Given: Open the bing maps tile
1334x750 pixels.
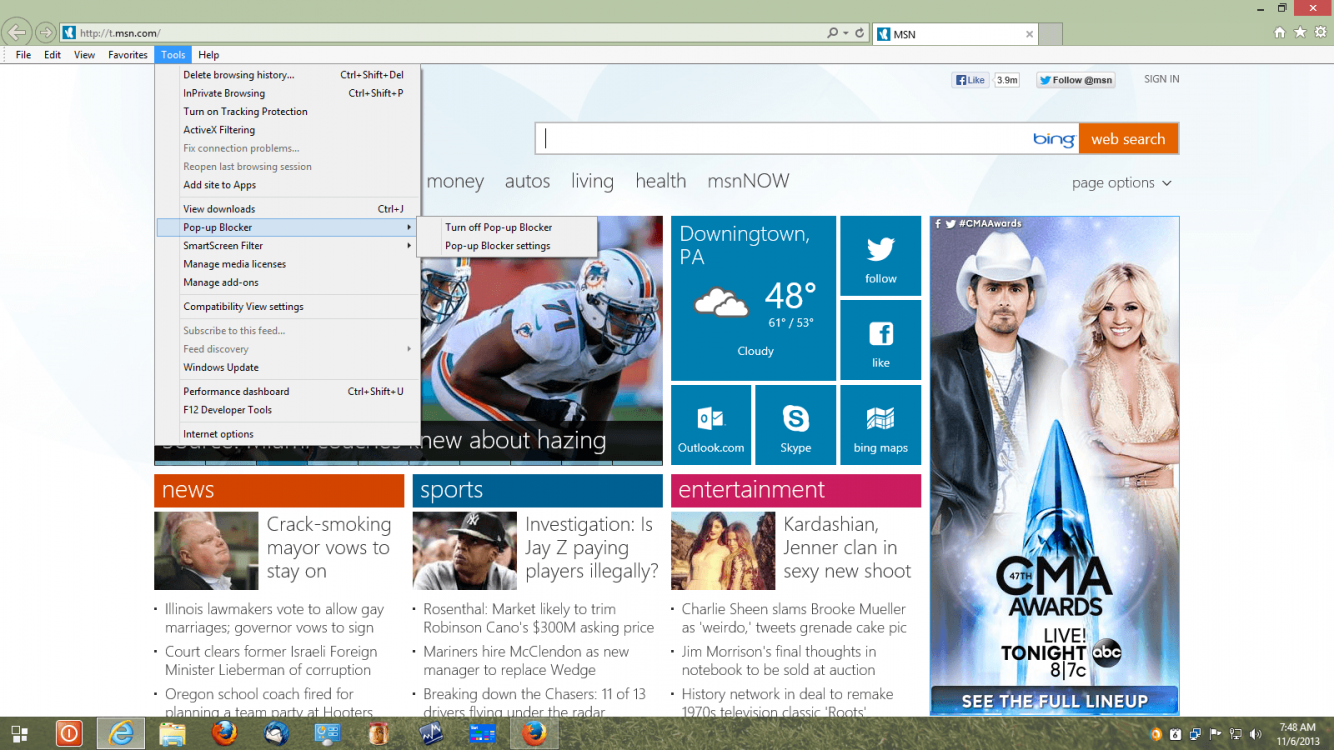Looking at the screenshot, I should [x=880, y=425].
